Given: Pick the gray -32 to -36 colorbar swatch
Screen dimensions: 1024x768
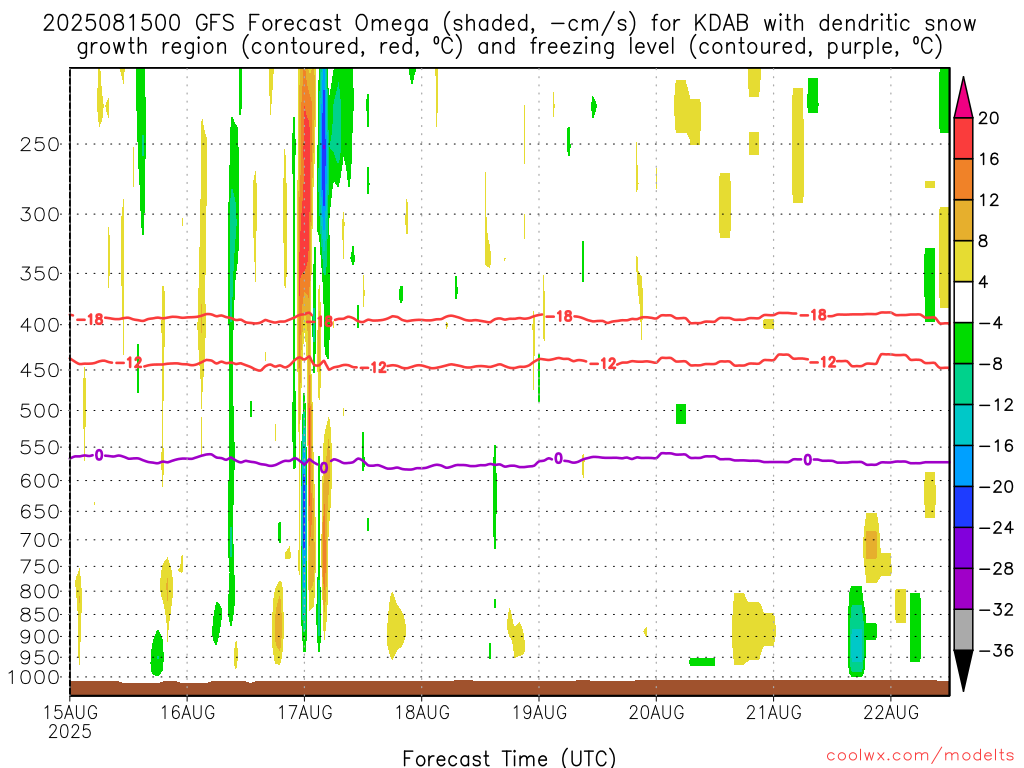Looking at the screenshot, I should coord(963,630).
